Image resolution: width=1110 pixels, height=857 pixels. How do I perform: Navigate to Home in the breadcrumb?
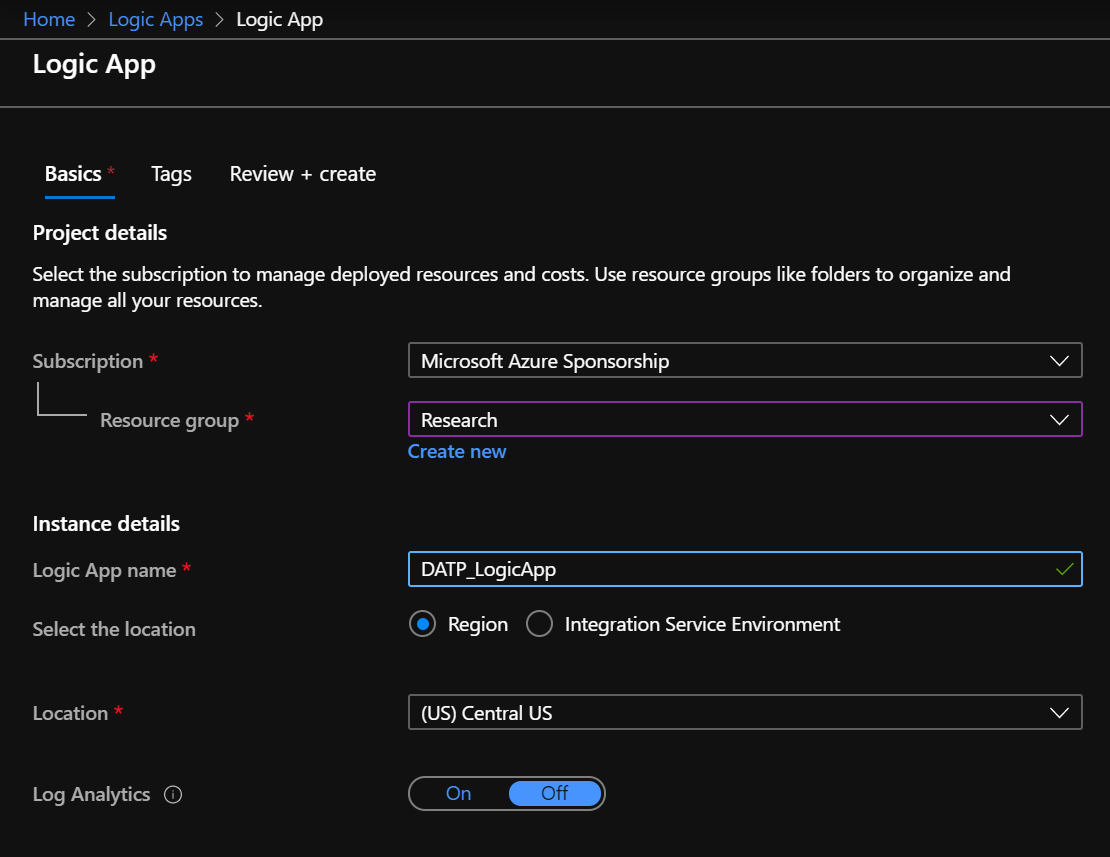coord(49,19)
